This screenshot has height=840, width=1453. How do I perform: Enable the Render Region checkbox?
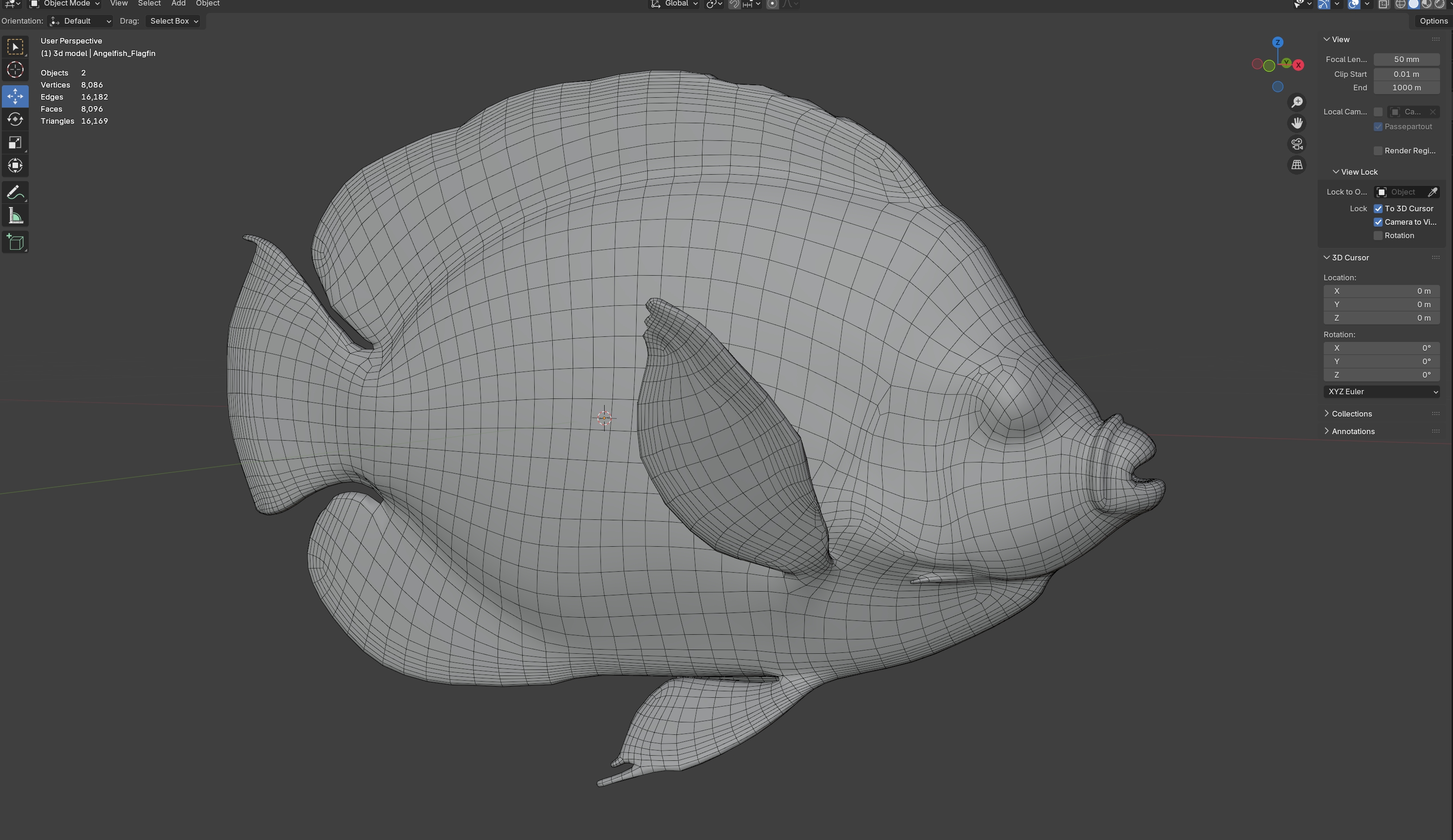point(1378,151)
